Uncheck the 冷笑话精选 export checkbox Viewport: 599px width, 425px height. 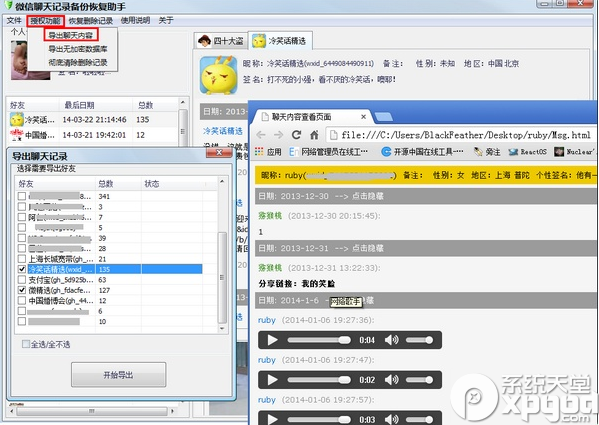coord(22,269)
